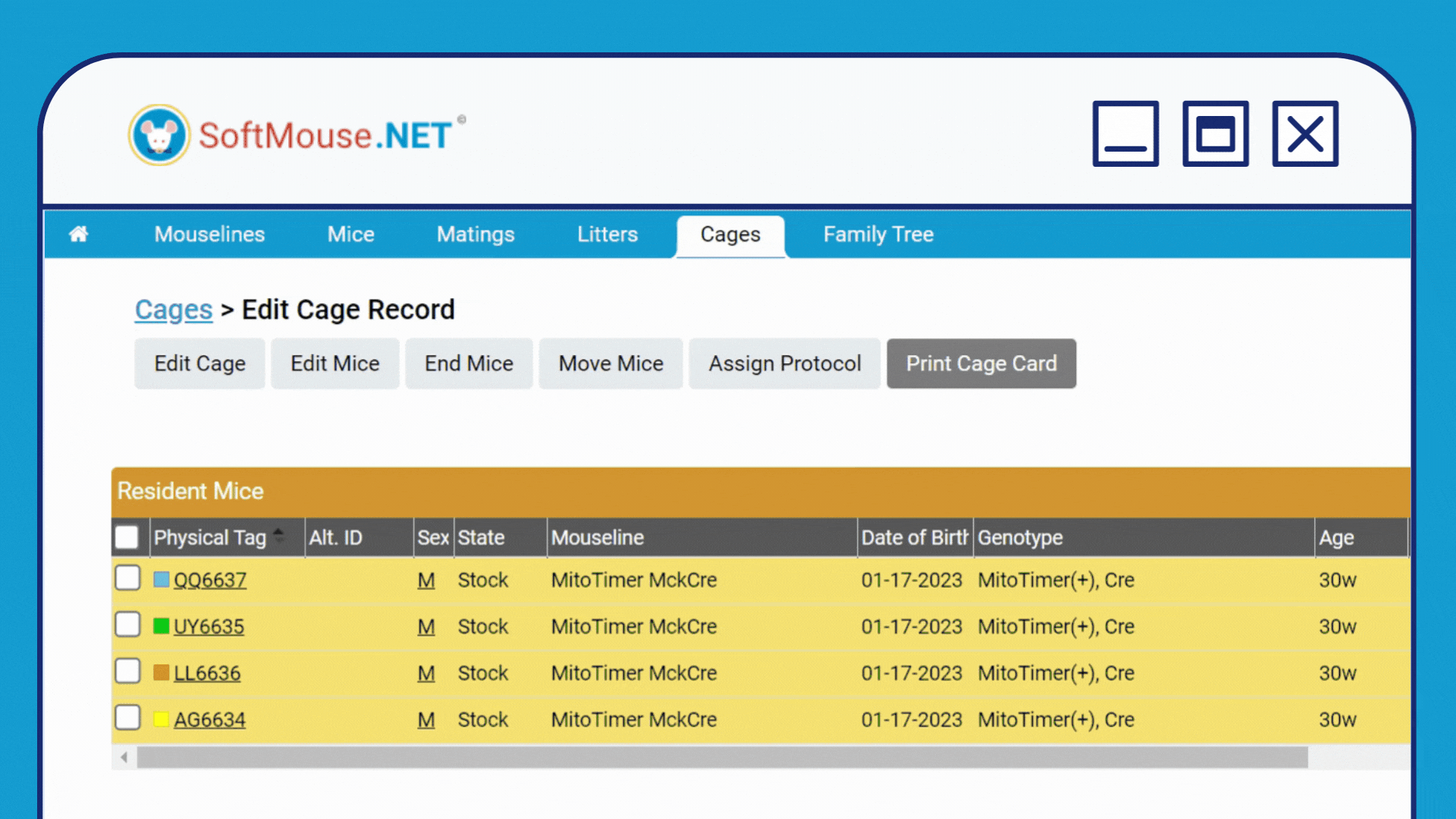Open the QQ6637 mouse record link

(x=209, y=579)
